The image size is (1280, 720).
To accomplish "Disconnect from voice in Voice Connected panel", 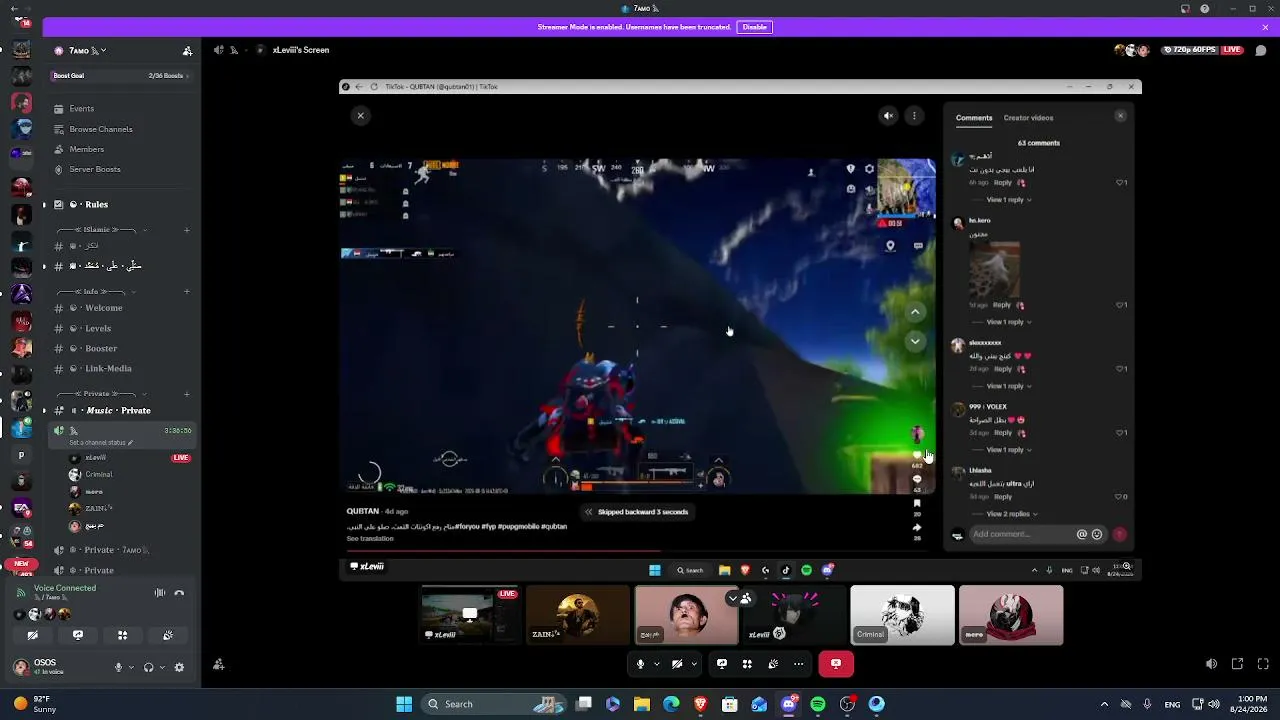I will [x=180, y=593].
